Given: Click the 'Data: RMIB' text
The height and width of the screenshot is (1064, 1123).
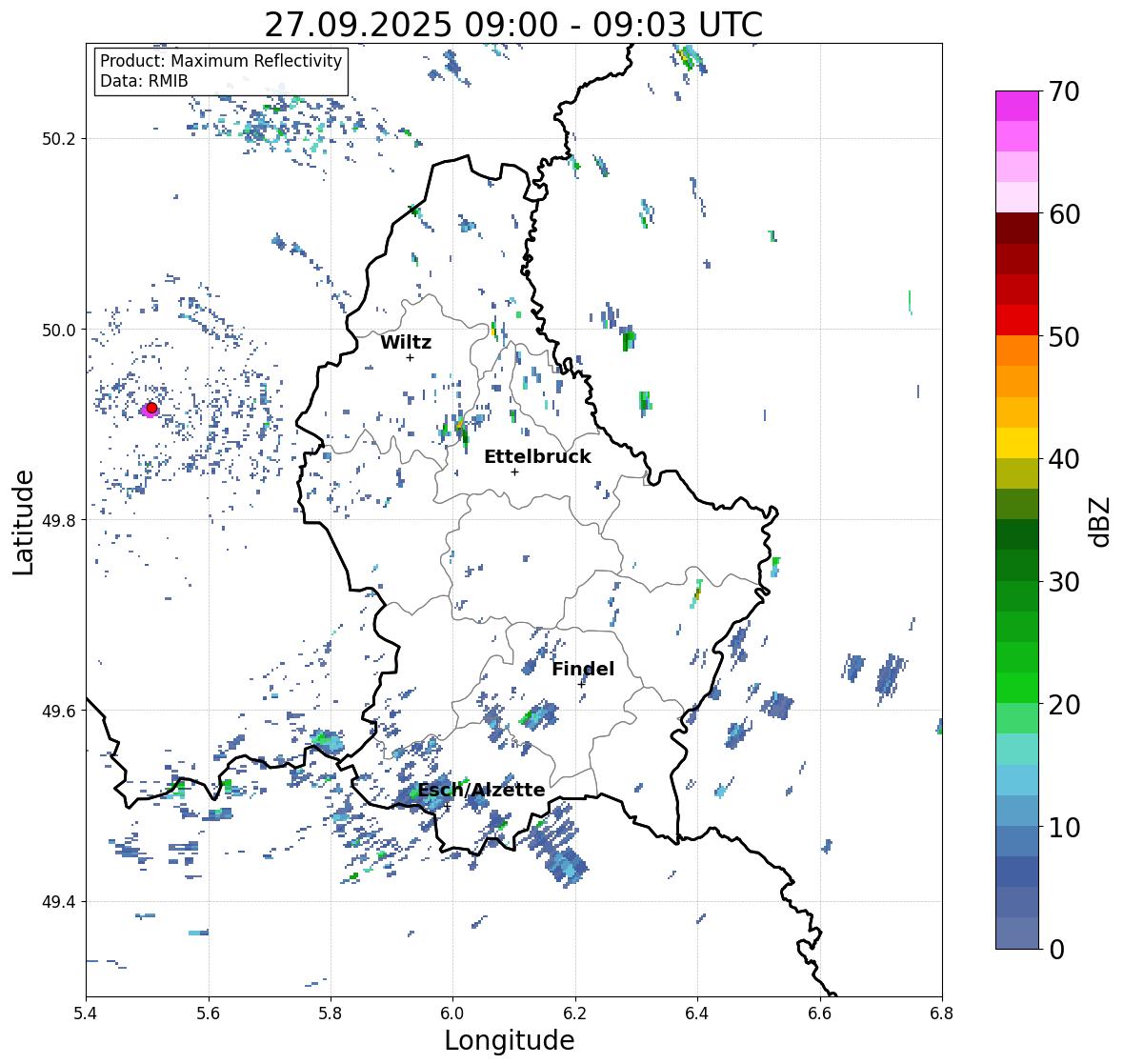Looking at the screenshot, I should [x=144, y=81].
